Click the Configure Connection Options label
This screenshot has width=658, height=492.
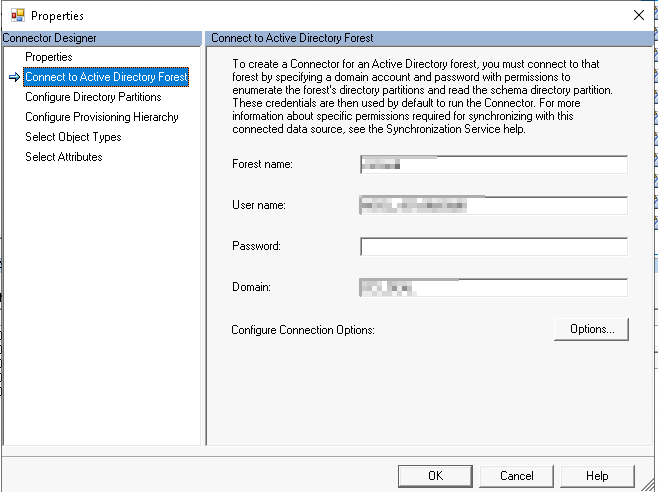tap(302, 330)
